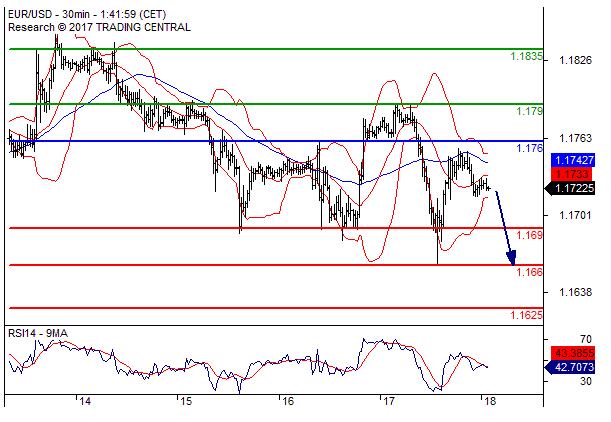This screenshot has height=422, width=611.
Task: Click the blue 1.176 pivot label
Action: (530, 148)
